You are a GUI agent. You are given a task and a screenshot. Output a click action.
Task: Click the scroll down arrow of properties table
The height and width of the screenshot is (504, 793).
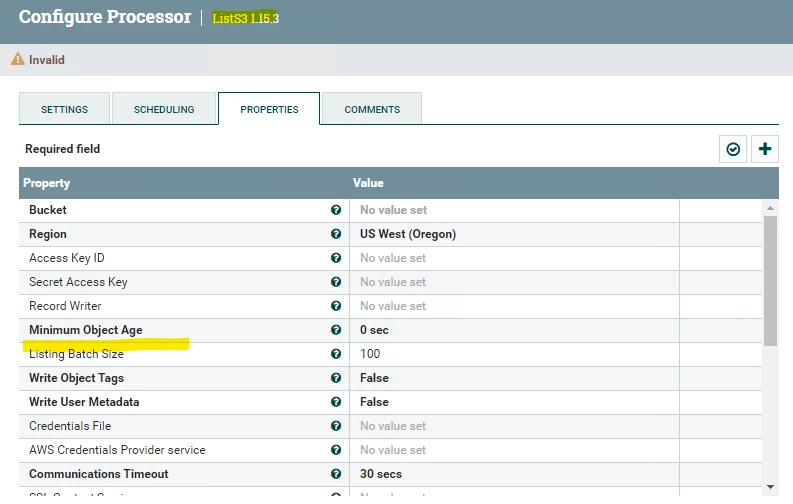point(770,487)
